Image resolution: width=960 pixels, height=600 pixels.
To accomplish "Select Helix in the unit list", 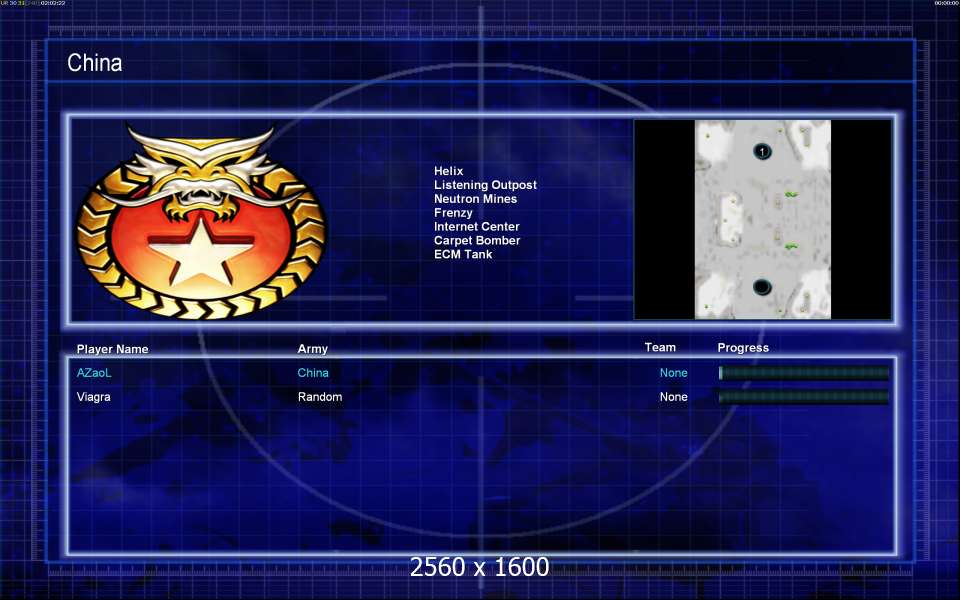I will click(449, 171).
